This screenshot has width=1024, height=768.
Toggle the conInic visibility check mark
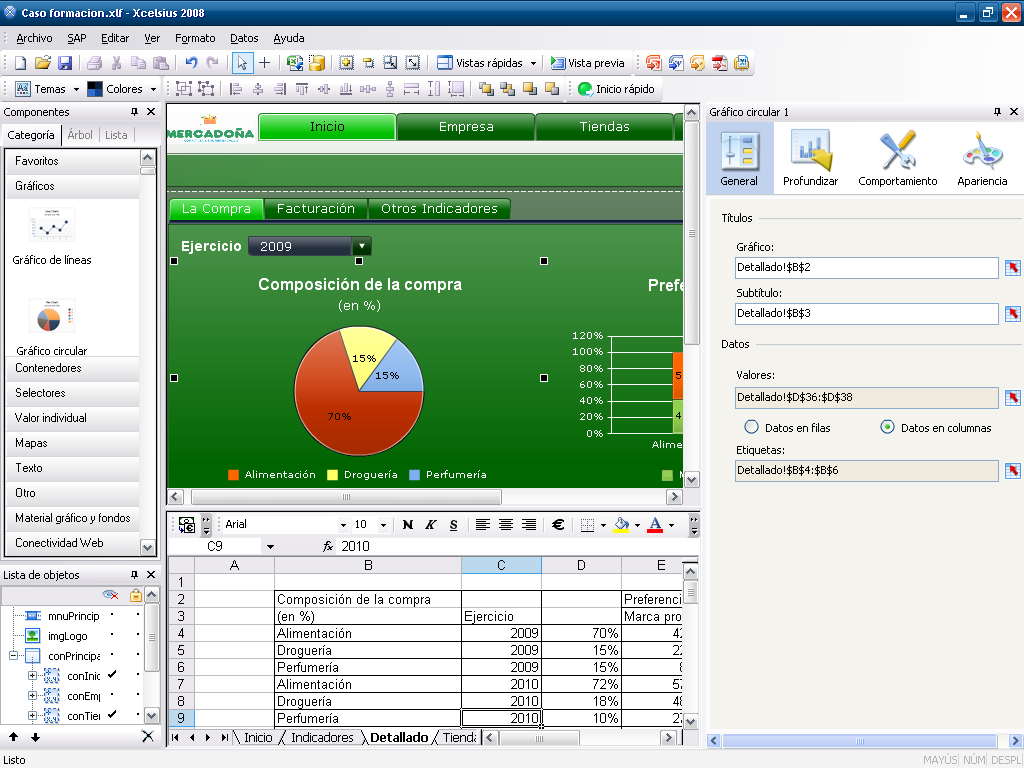tap(112, 676)
